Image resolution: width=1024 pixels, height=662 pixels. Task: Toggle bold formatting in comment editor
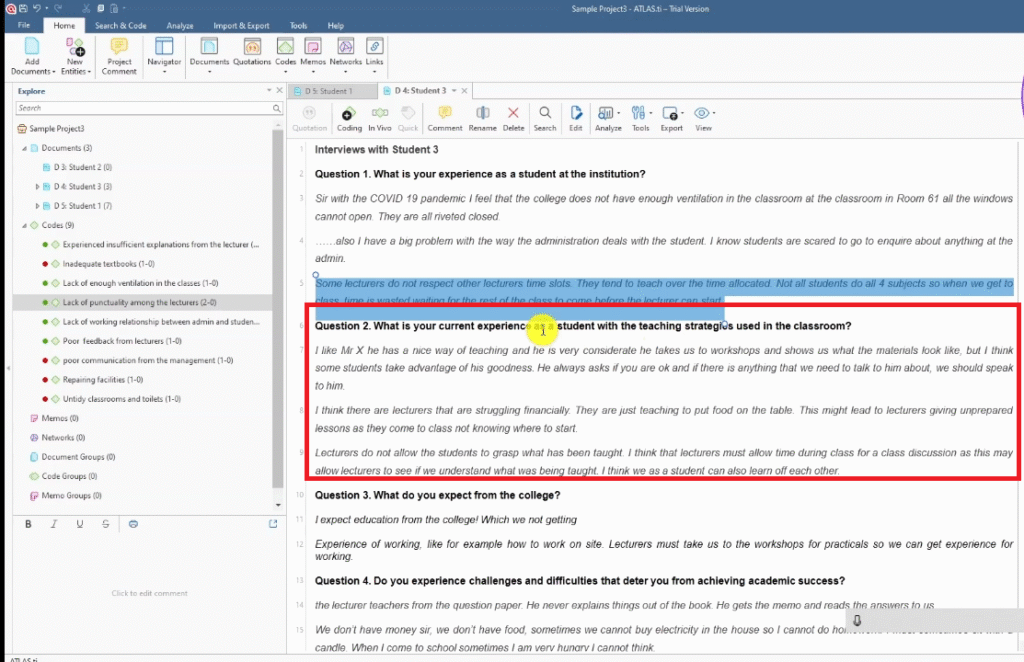28,524
